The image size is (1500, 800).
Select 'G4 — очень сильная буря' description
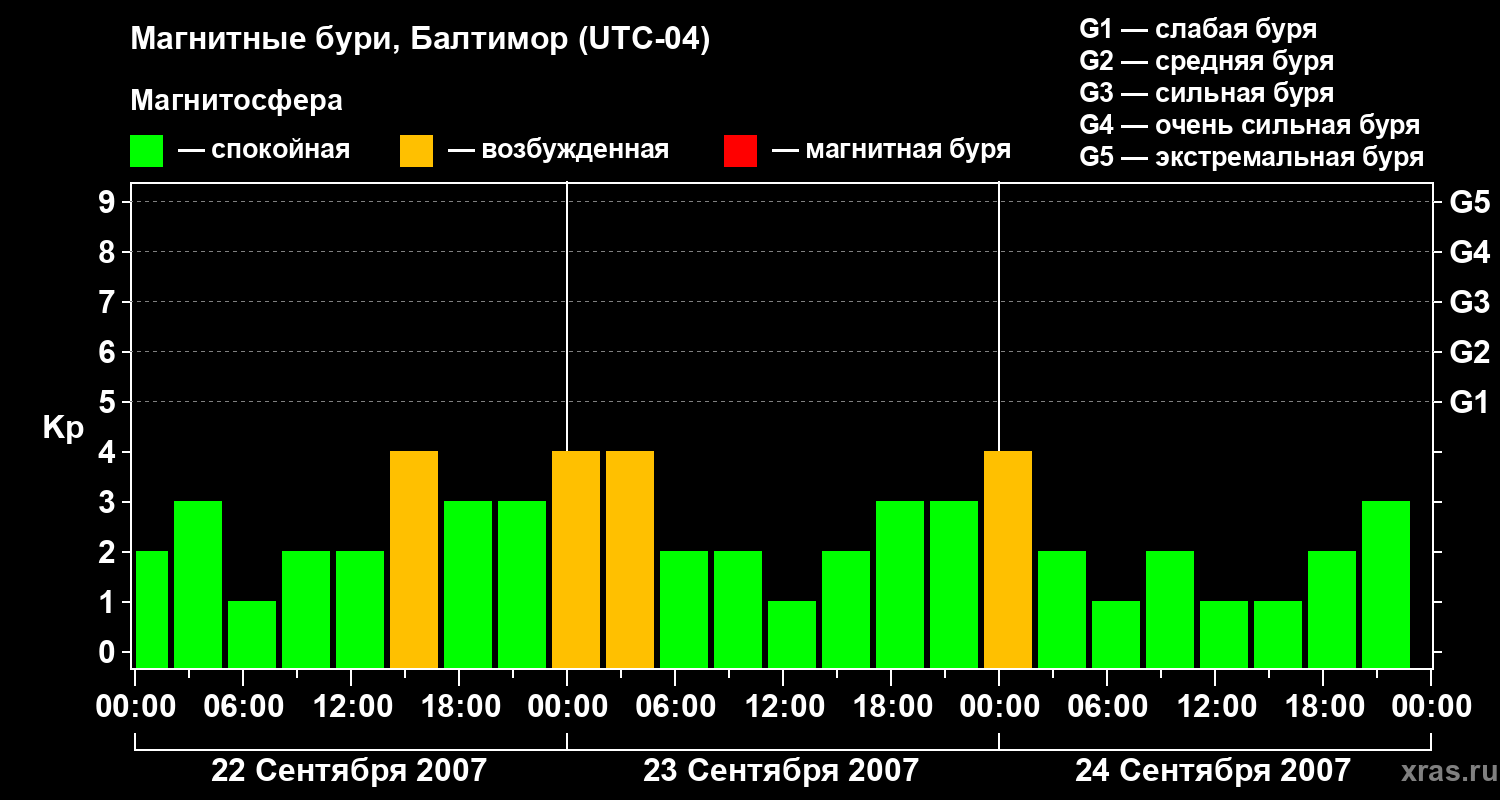coord(1250,125)
